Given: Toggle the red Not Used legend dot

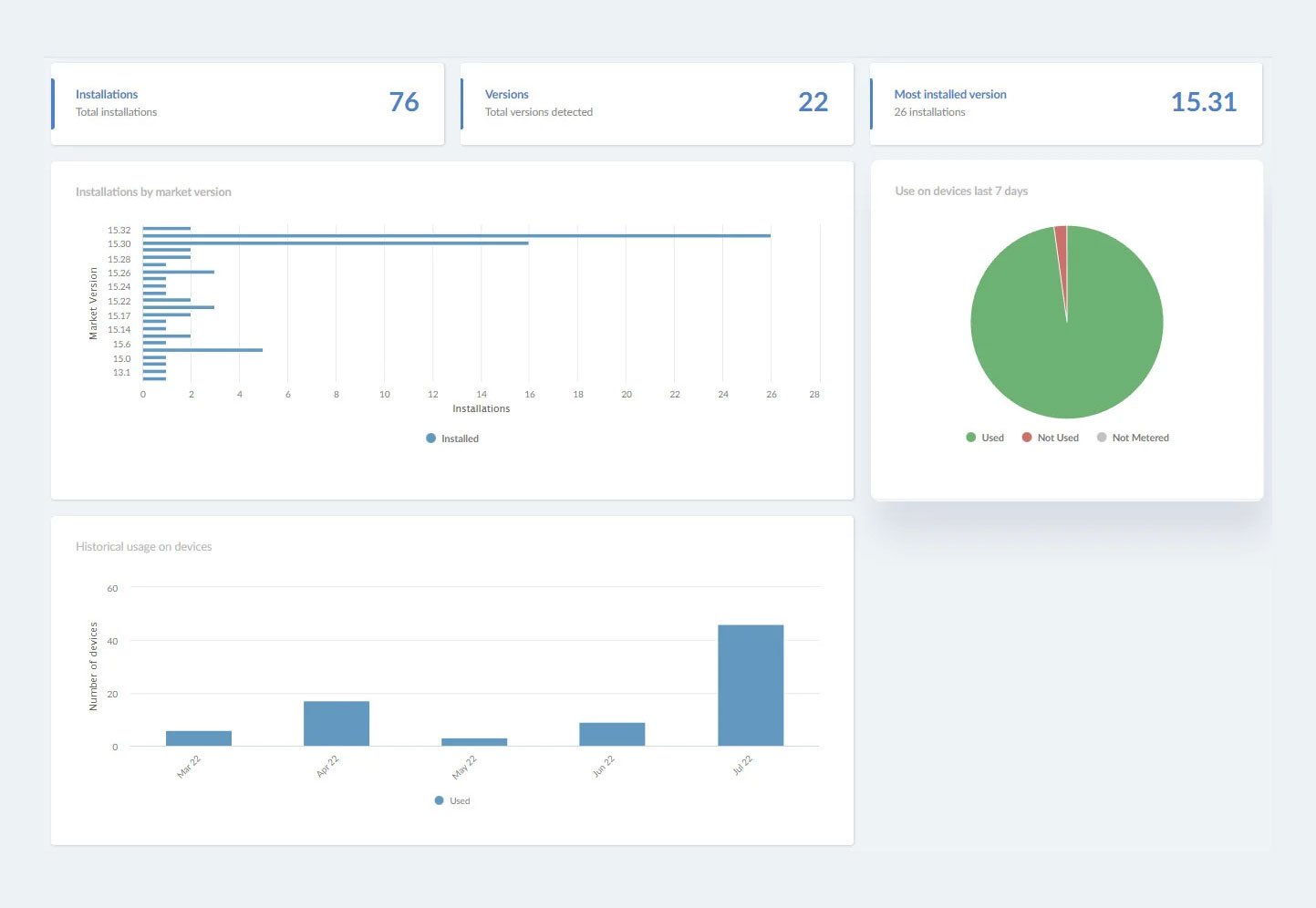Looking at the screenshot, I should pos(1025,438).
